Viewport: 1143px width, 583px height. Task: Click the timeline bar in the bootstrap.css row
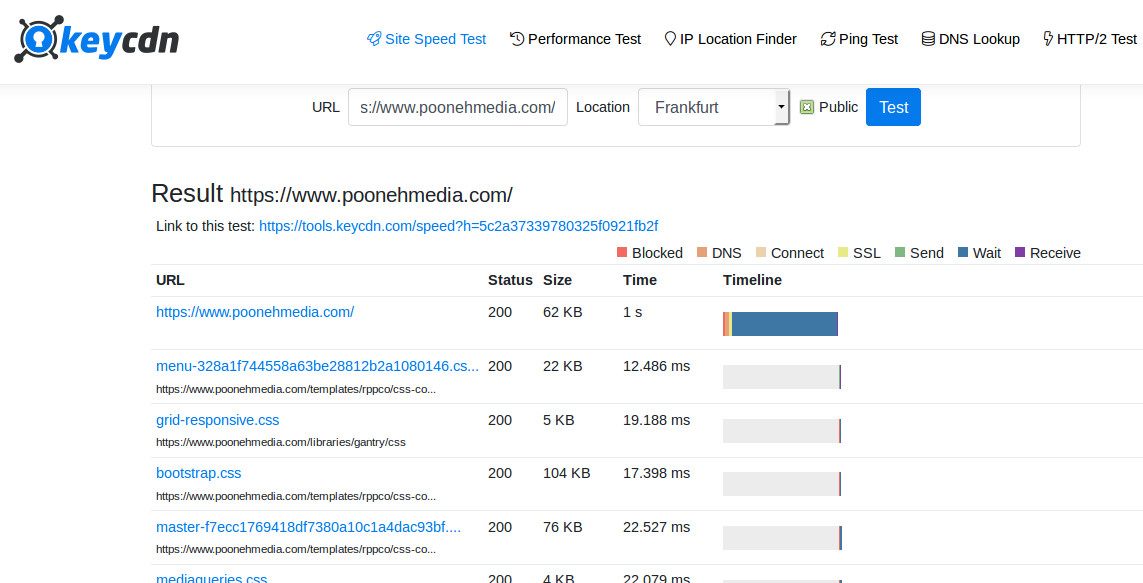pyautogui.click(x=781, y=484)
